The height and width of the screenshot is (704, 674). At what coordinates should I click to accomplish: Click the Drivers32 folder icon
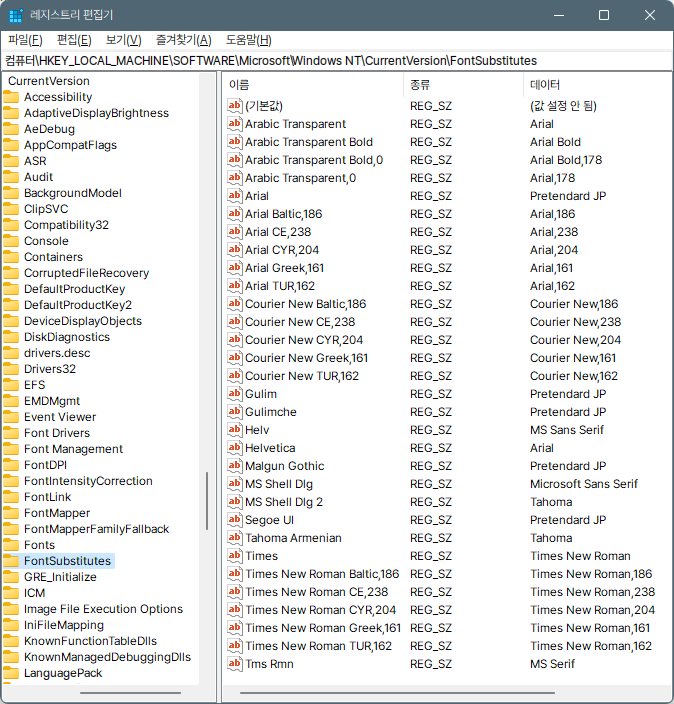pyautogui.click(x=11, y=369)
